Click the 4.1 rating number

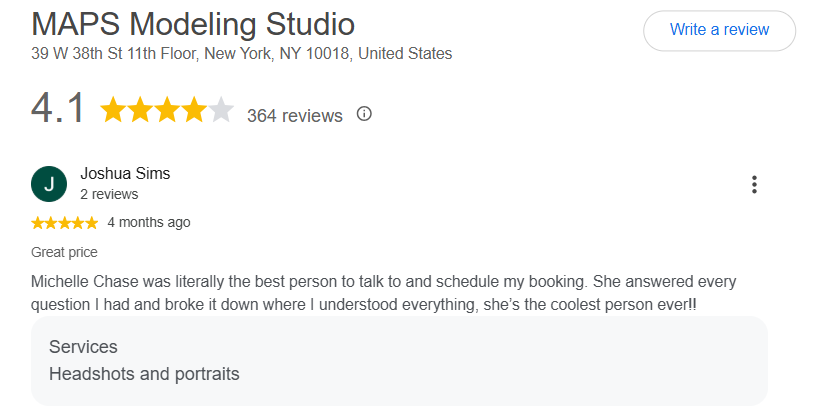57,108
